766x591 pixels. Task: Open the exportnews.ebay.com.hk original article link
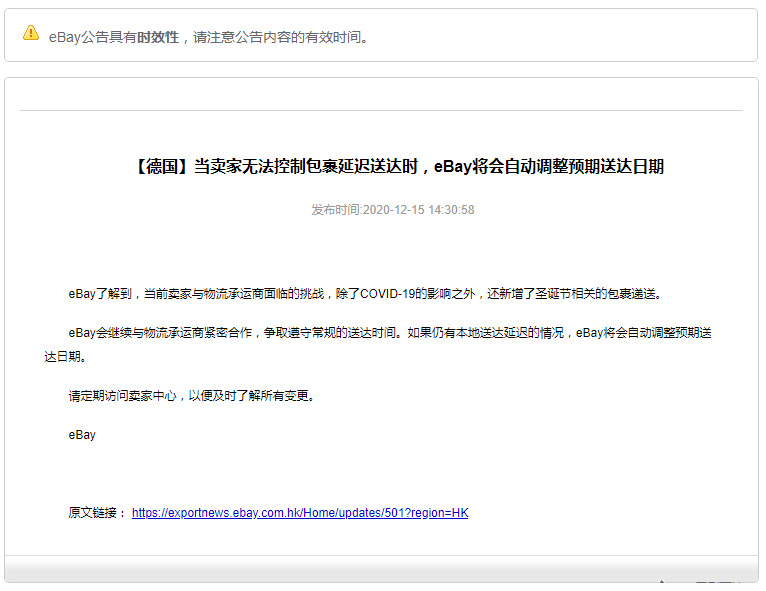click(x=300, y=512)
